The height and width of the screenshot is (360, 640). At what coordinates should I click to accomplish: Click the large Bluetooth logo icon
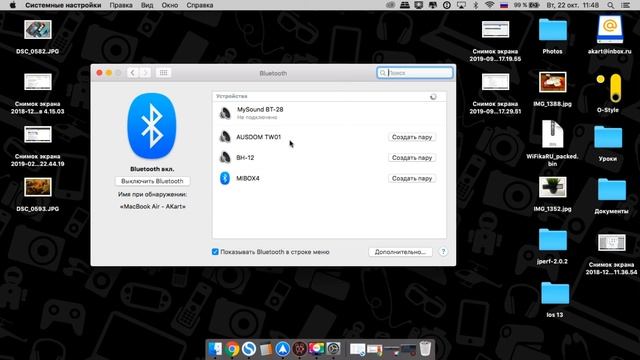coord(152,126)
